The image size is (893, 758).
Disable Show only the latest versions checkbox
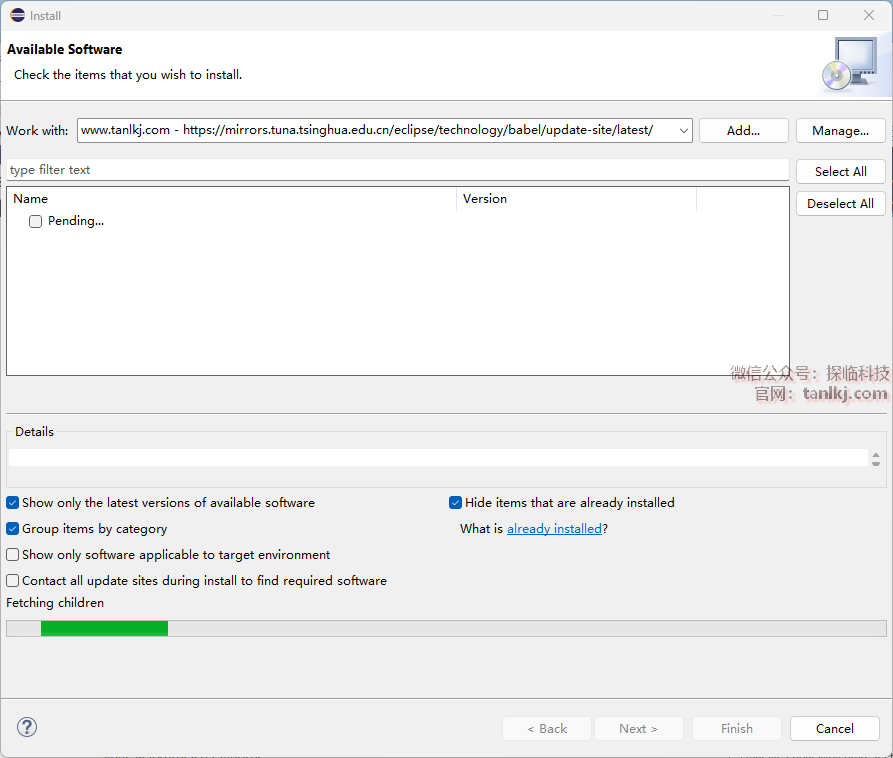[13, 503]
